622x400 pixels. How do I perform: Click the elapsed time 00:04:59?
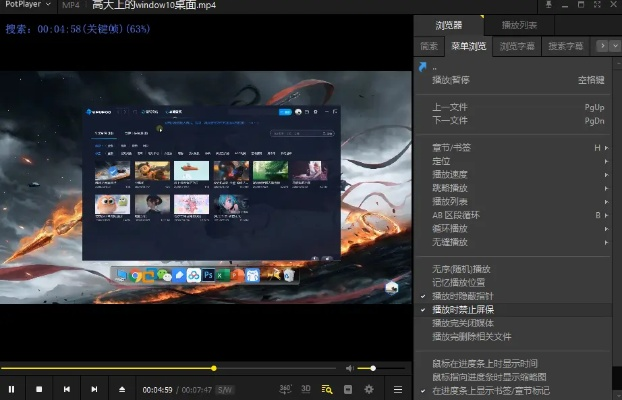coord(157,390)
